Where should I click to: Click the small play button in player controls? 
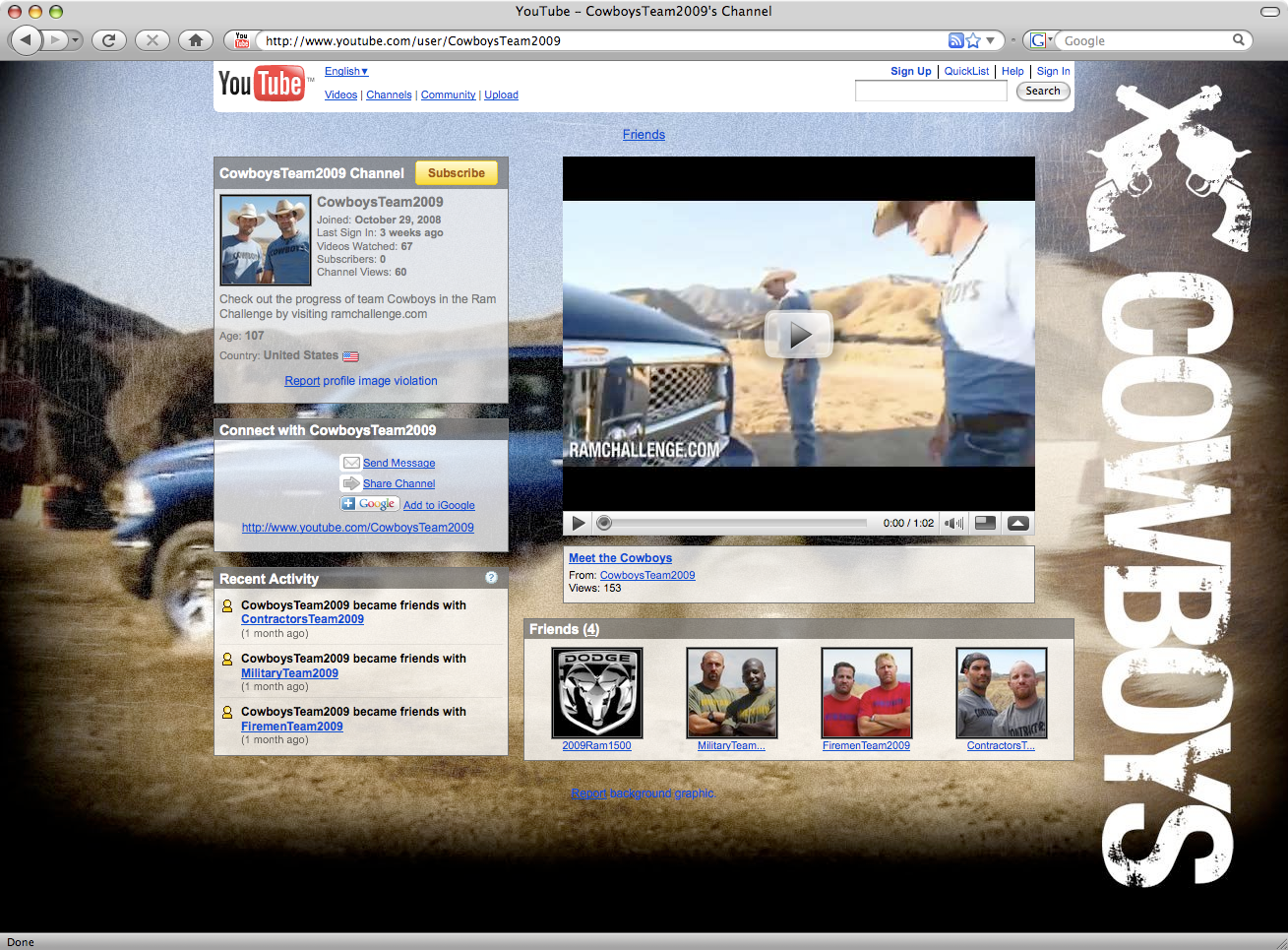pyautogui.click(x=579, y=523)
